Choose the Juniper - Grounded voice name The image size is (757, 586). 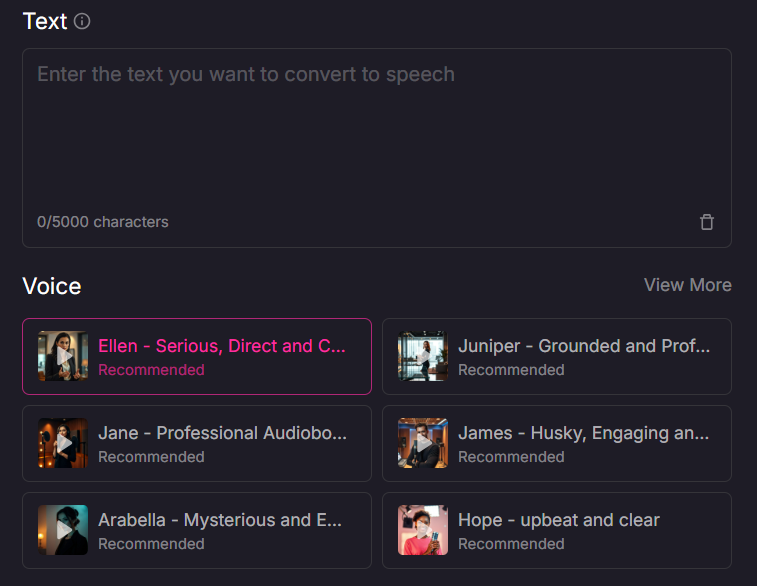coord(584,346)
